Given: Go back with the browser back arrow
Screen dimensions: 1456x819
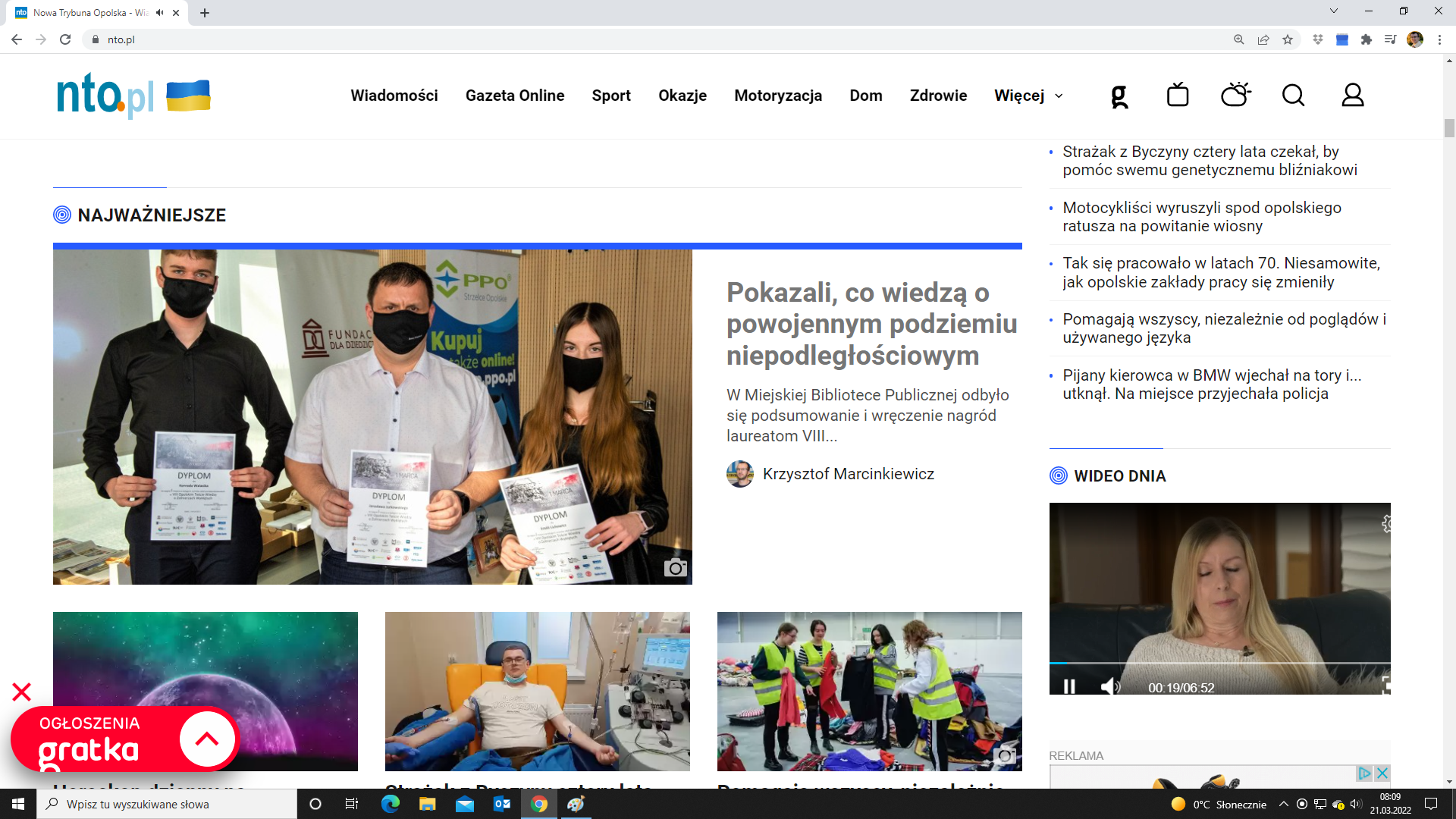Looking at the screenshot, I should (x=17, y=39).
